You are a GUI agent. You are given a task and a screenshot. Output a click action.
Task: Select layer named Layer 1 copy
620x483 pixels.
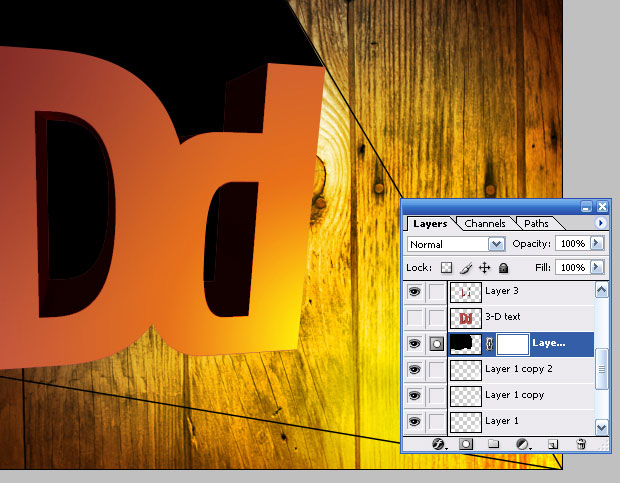pos(514,395)
